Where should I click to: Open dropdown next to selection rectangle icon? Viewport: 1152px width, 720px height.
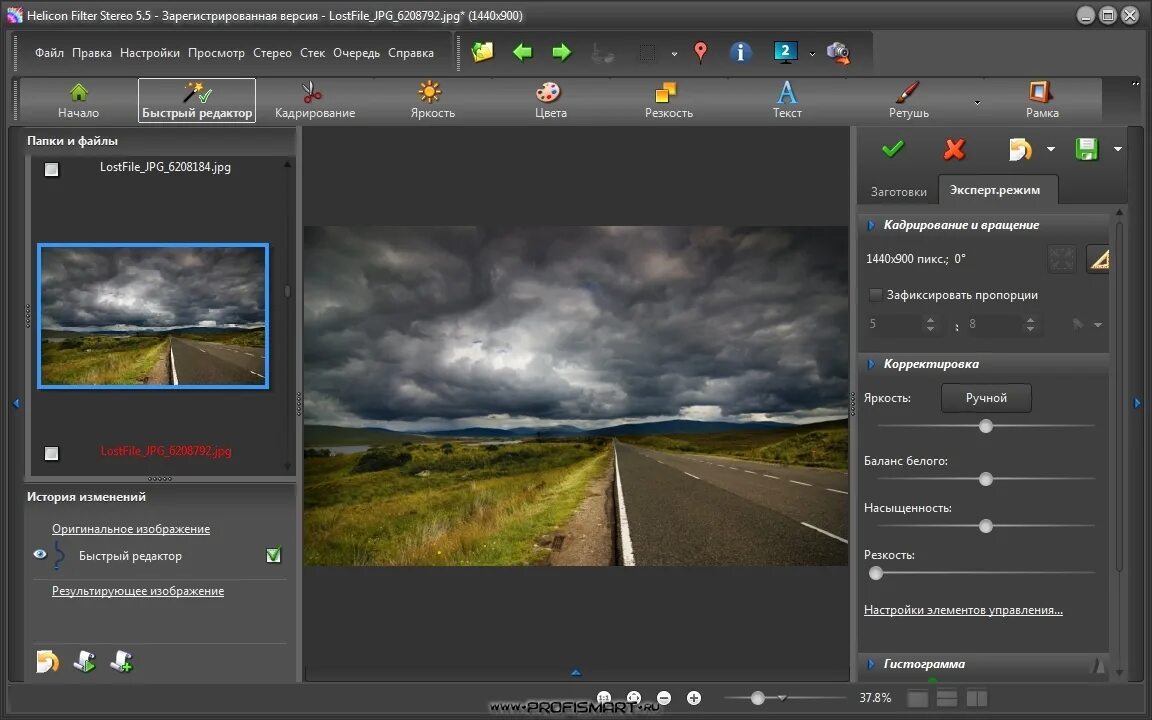[674, 54]
